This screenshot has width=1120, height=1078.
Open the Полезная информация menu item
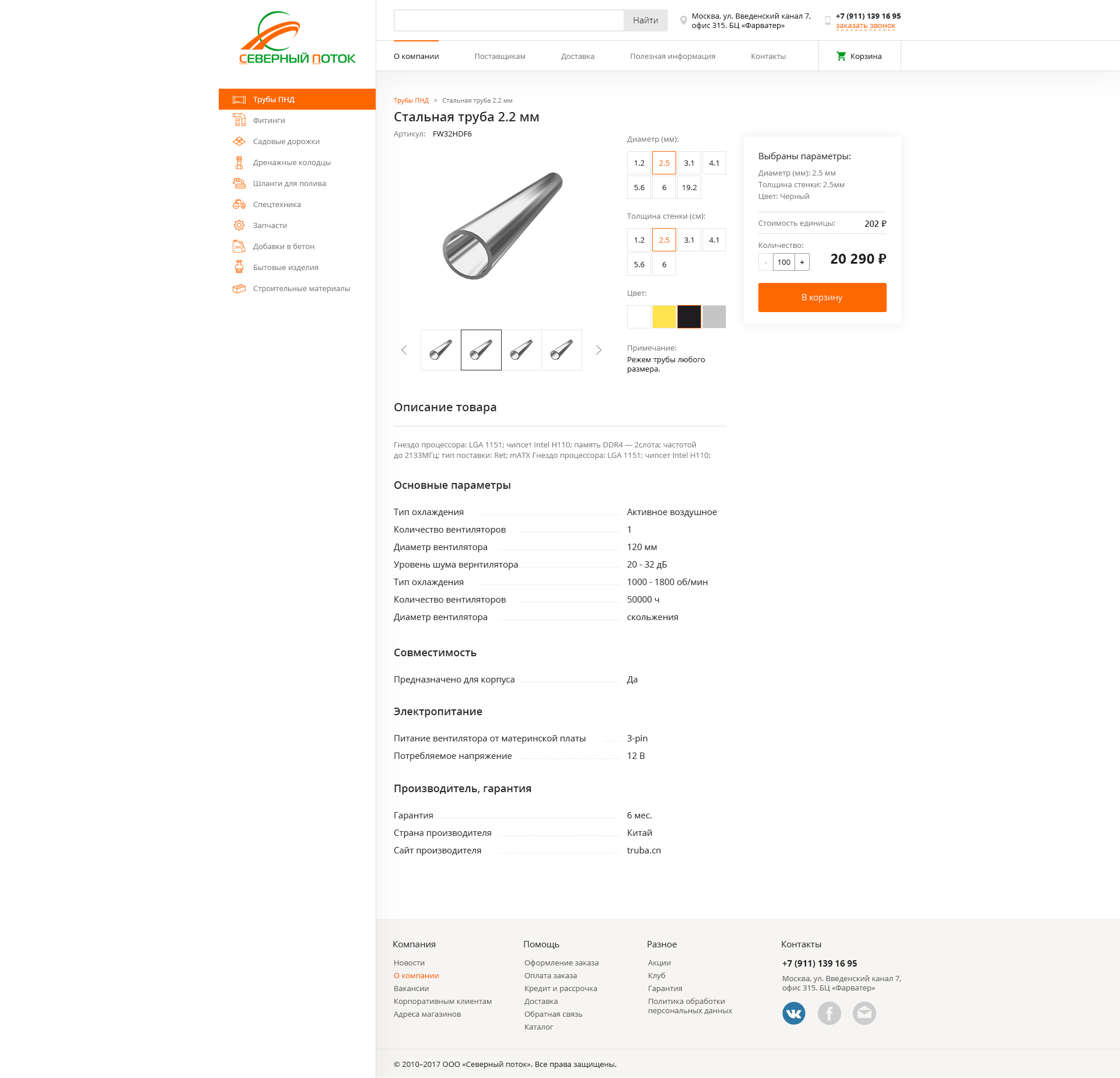pyautogui.click(x=673, y=56)
